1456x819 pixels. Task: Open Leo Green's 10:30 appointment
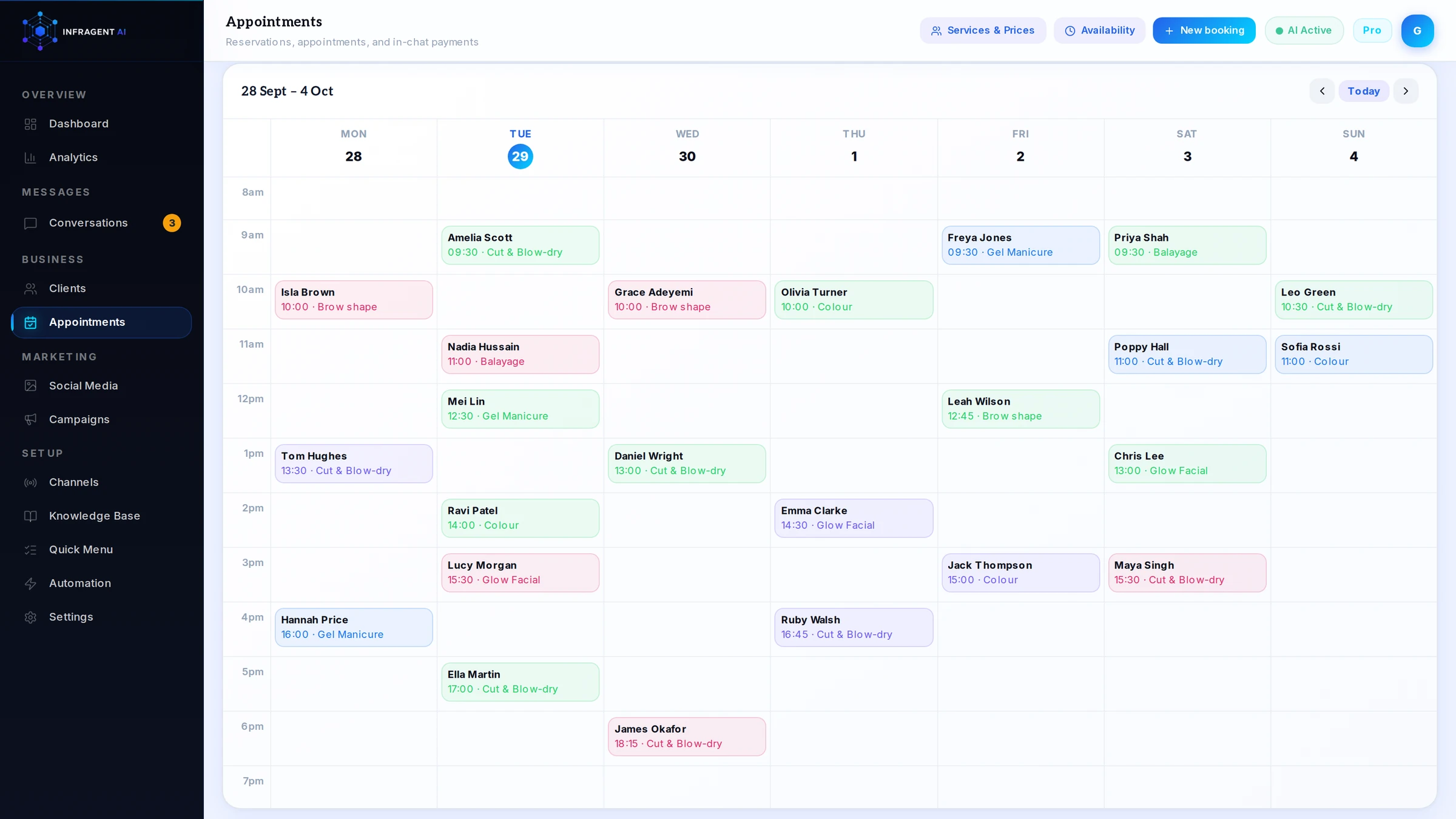click(1353, 300)
